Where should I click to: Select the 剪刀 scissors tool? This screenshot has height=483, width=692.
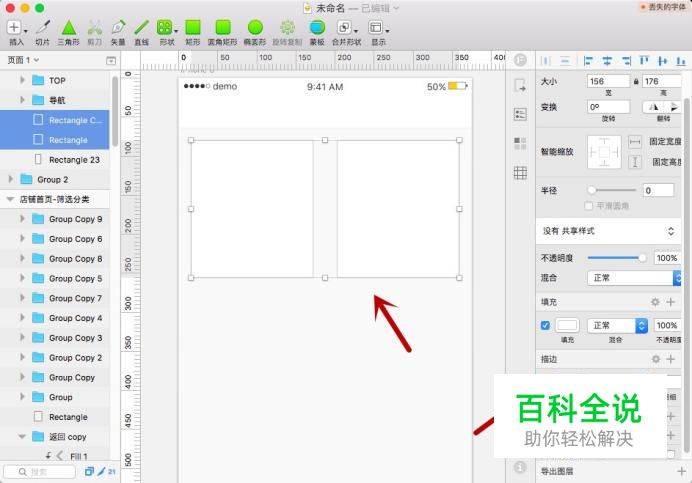pos(94,33)
